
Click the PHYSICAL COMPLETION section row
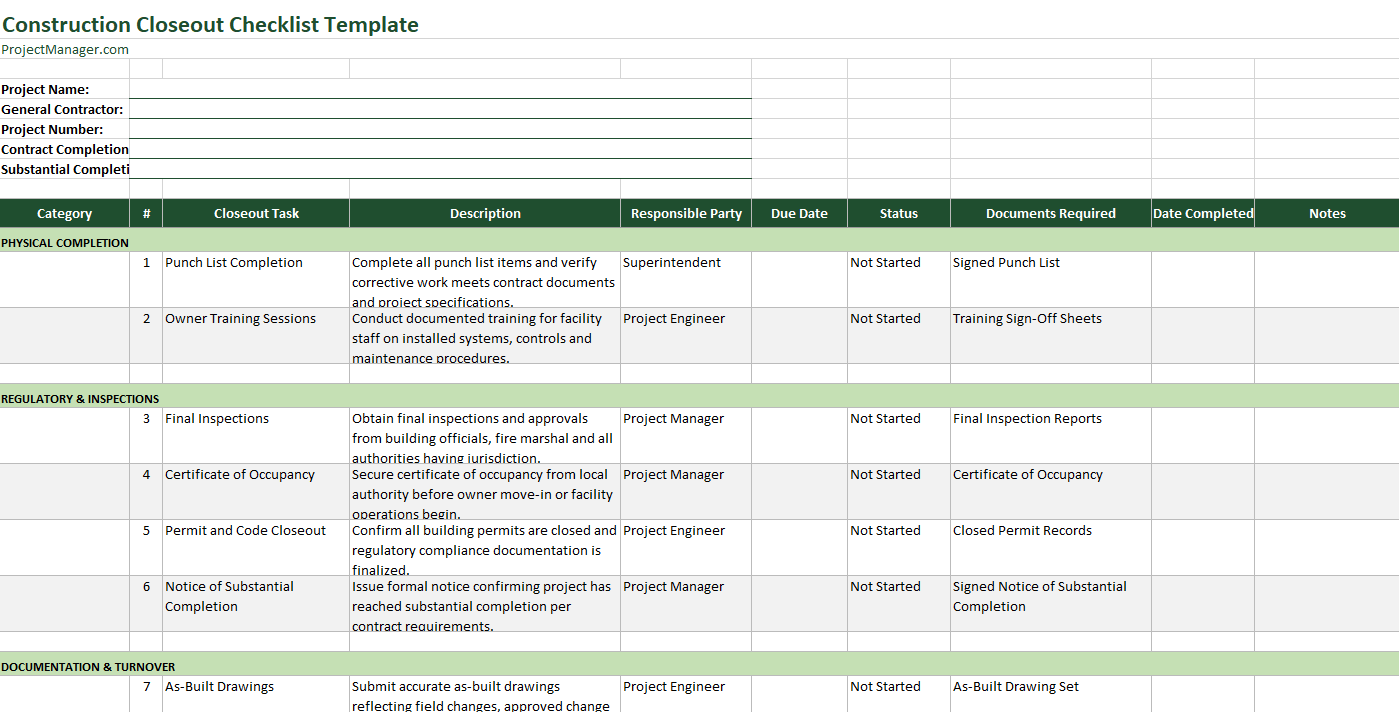pos(699,242)
